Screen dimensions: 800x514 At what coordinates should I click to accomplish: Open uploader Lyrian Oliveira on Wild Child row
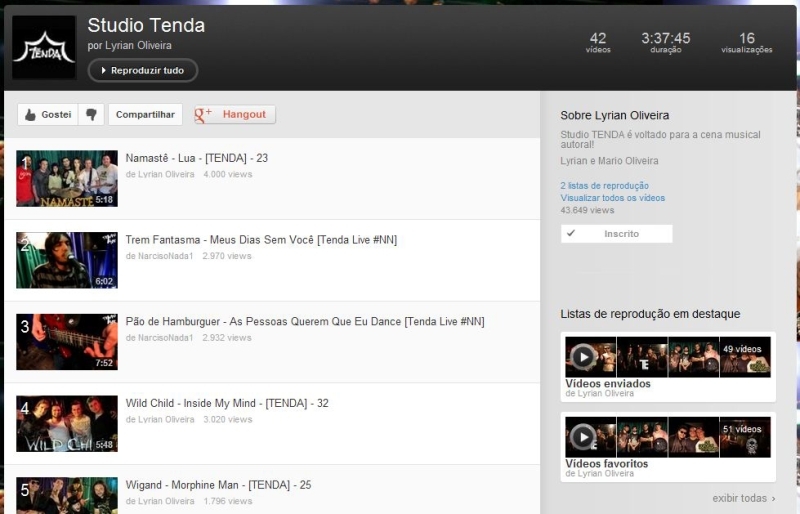(x=165, y=419)
